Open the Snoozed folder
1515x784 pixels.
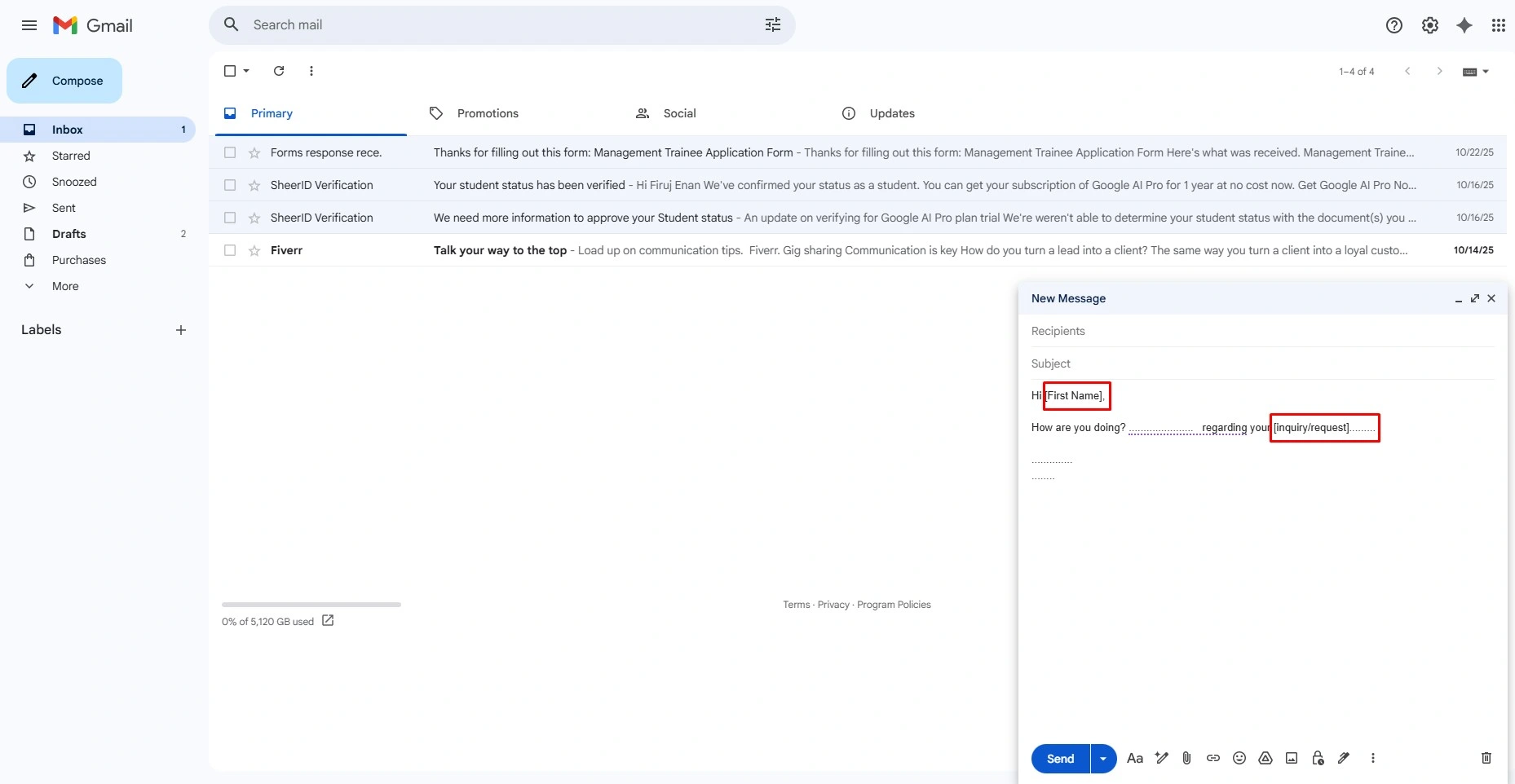coord(98,182)
